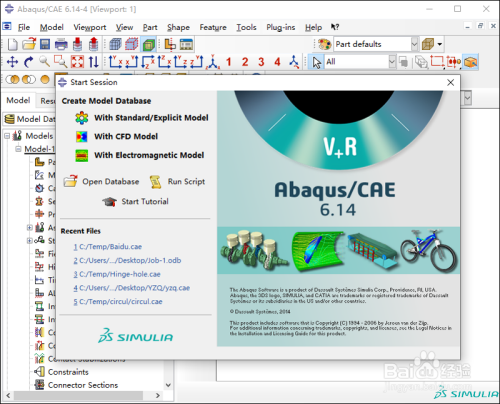Apply custom view 2
The width and height of the screenshot is (500, 404).
point(245,62)
